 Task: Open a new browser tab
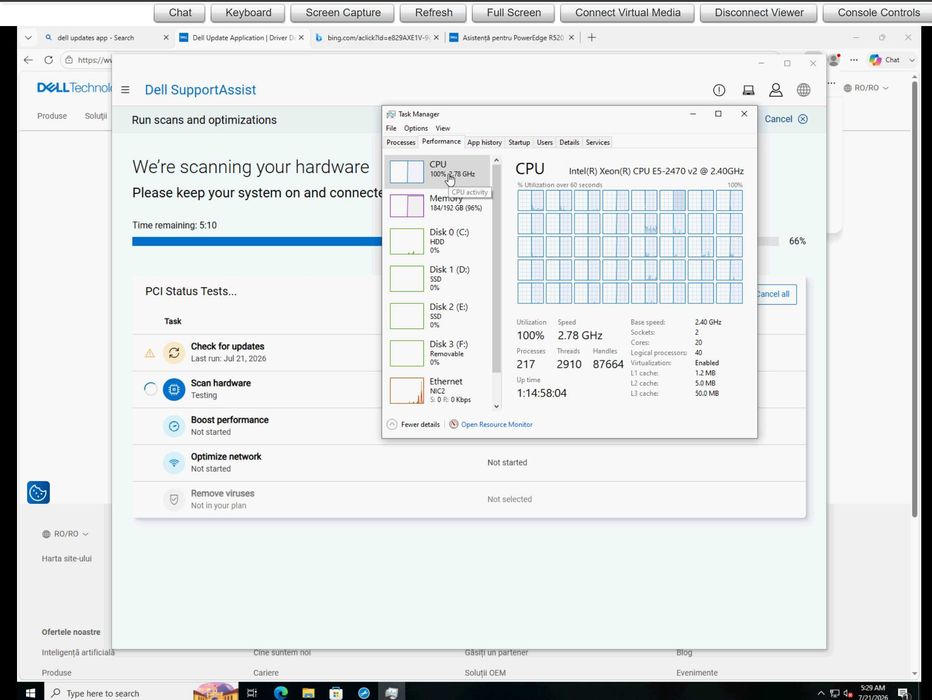591,37
